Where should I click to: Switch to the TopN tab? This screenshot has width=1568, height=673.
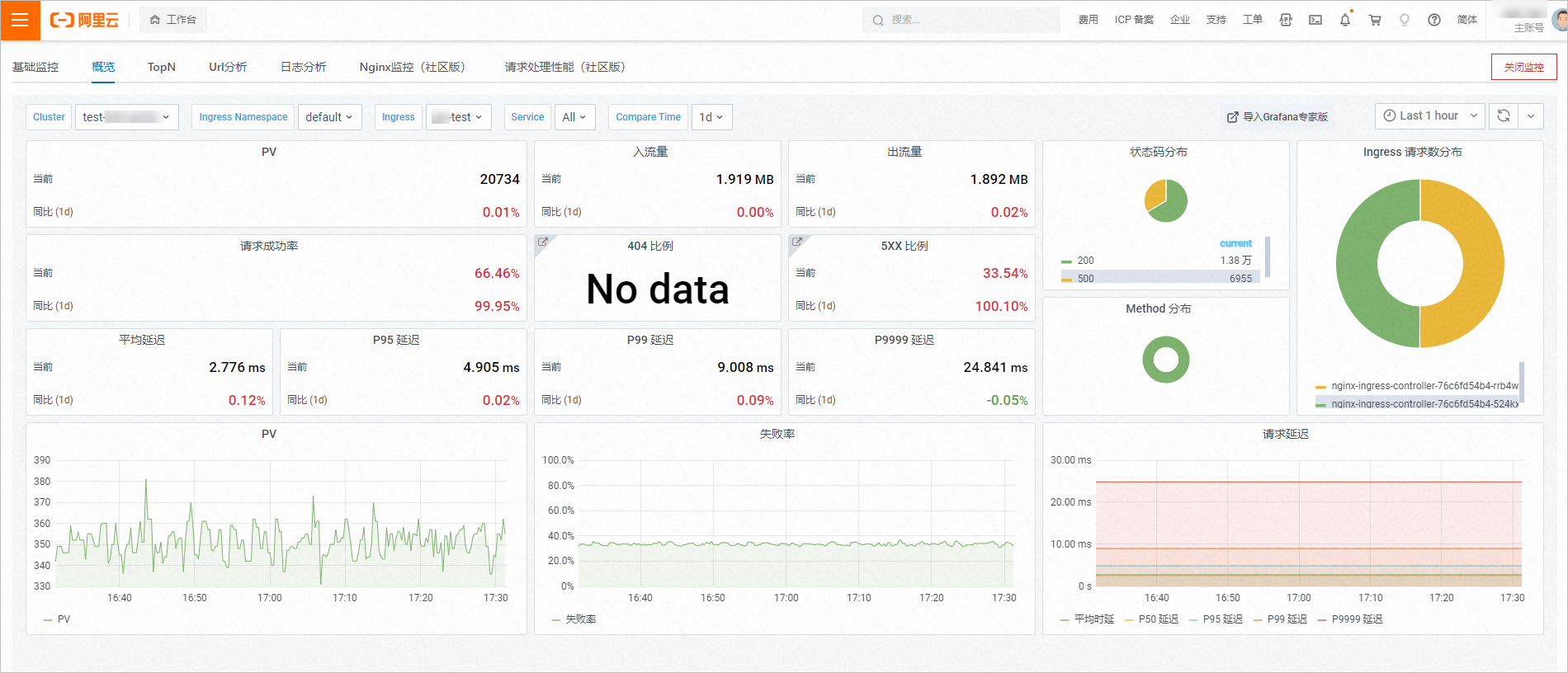click(162, 67)
